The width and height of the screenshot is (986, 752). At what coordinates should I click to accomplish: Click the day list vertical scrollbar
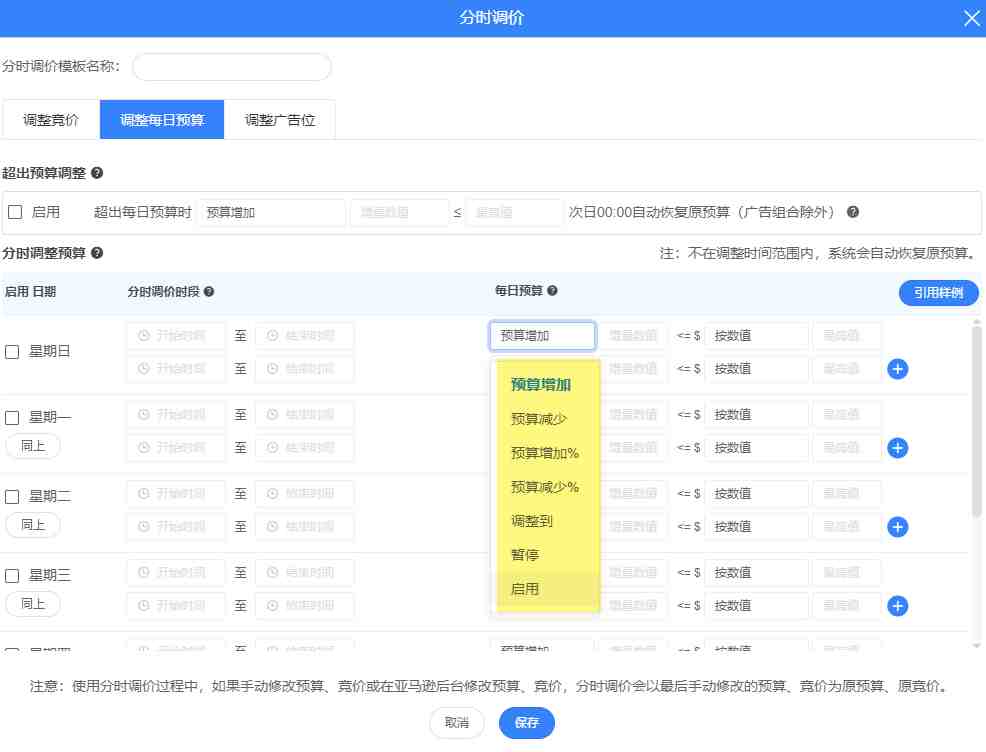[977, 421]
